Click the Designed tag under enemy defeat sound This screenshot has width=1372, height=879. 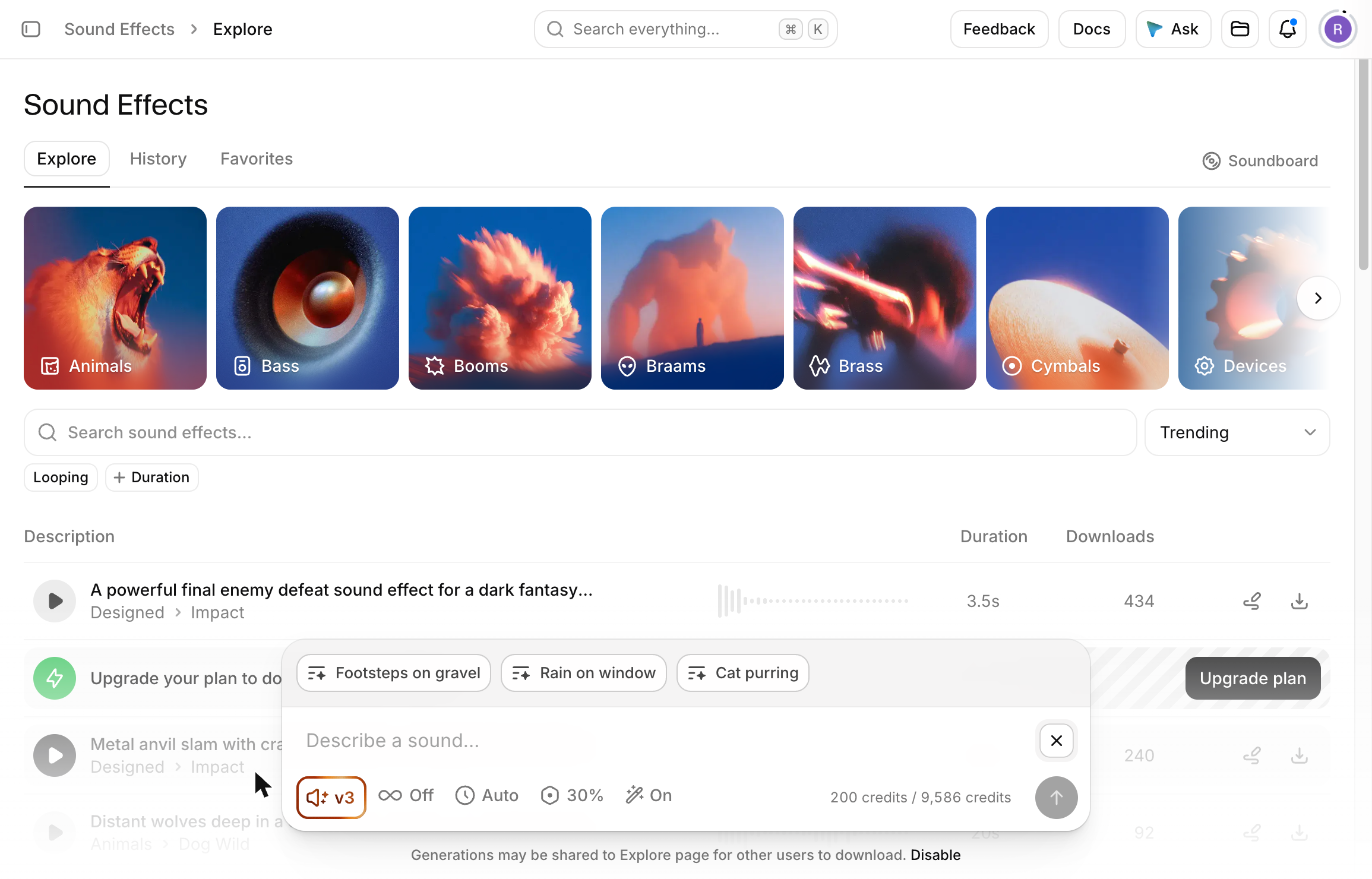(x=127, y=613)
